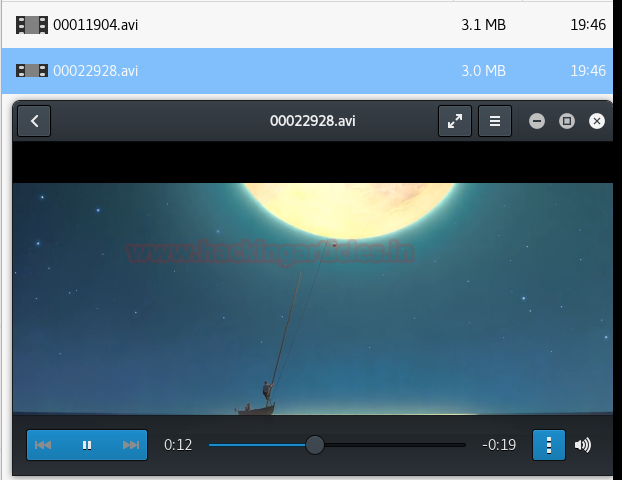Viewport: 622px width, 480px height.
Task: Click the 19:46 time of 00022928.avi
Action: coord(588,71)
